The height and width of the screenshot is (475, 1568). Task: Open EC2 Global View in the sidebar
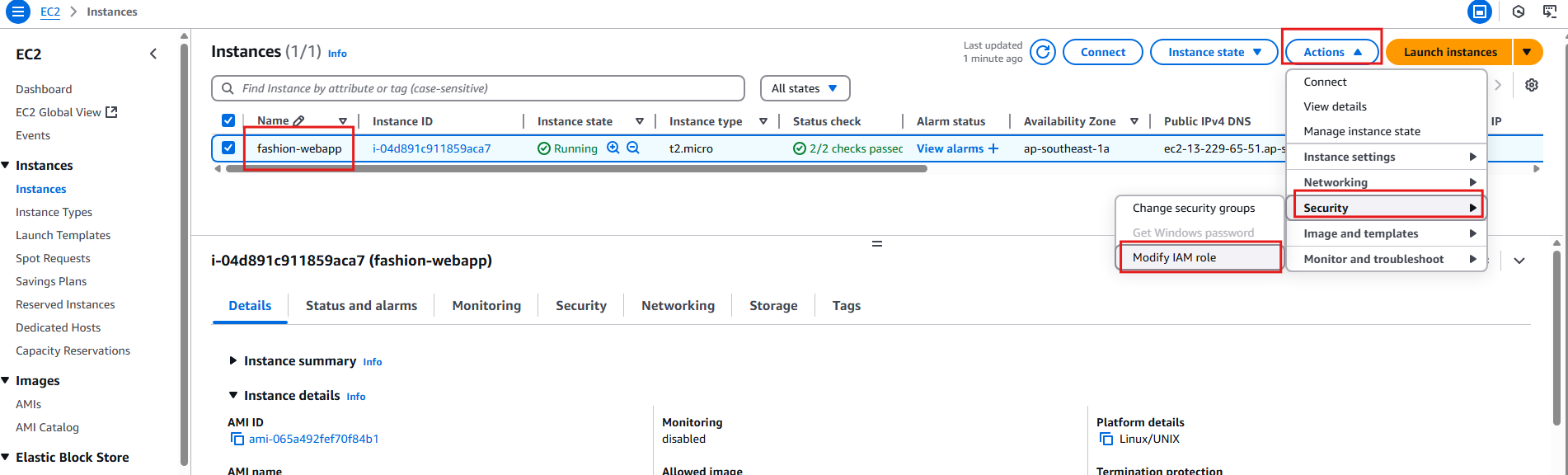(67, 112)
